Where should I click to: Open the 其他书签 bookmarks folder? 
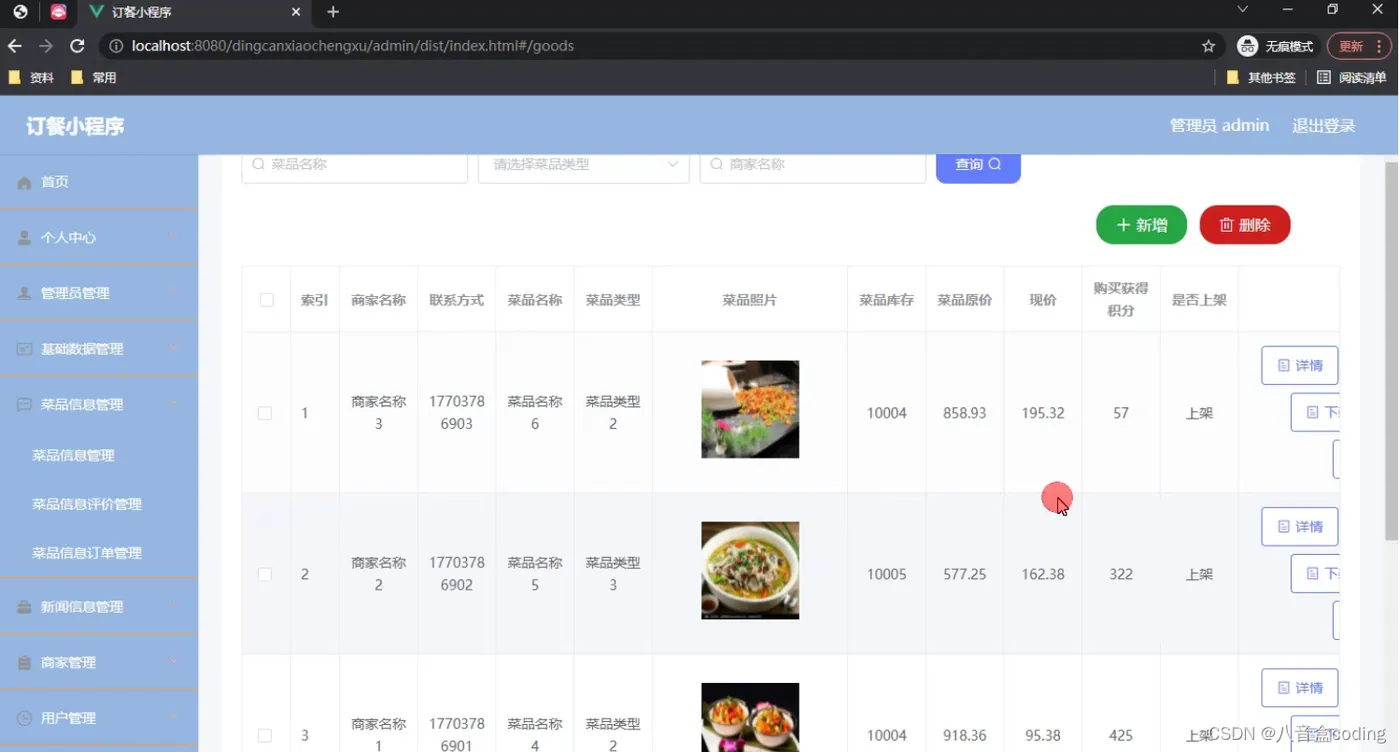[1261, 77]
